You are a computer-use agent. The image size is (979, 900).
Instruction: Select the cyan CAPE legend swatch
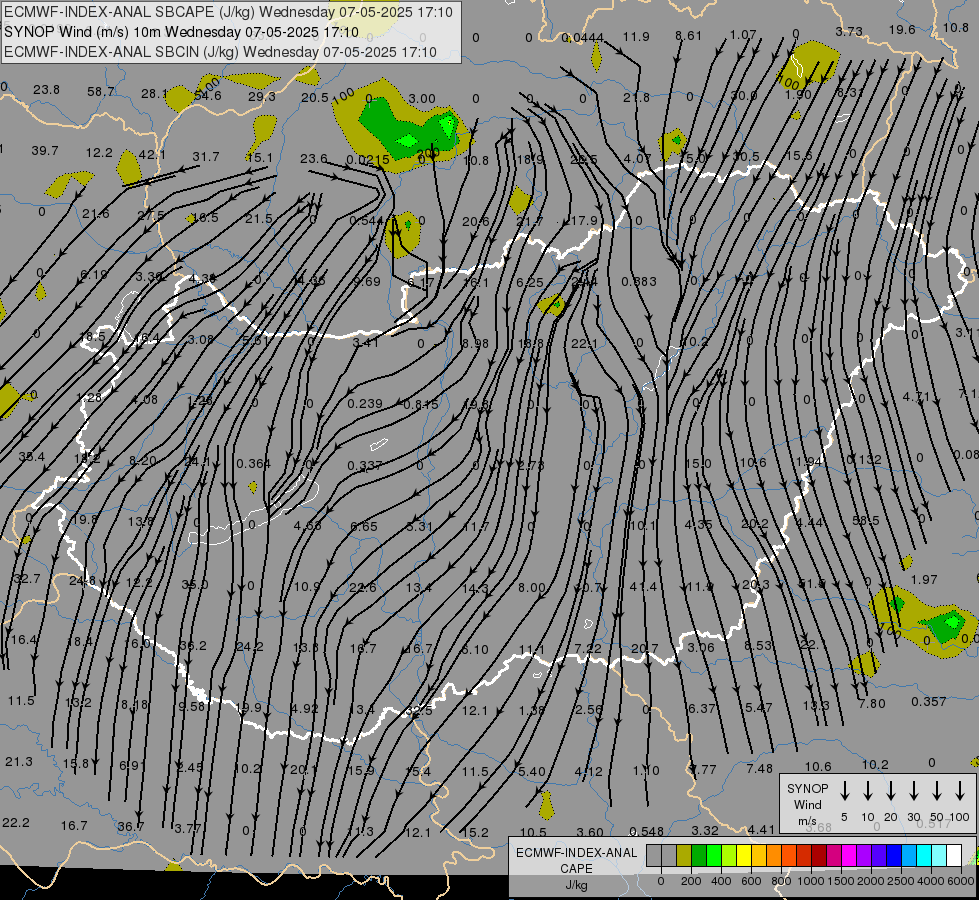coord(924,856)
